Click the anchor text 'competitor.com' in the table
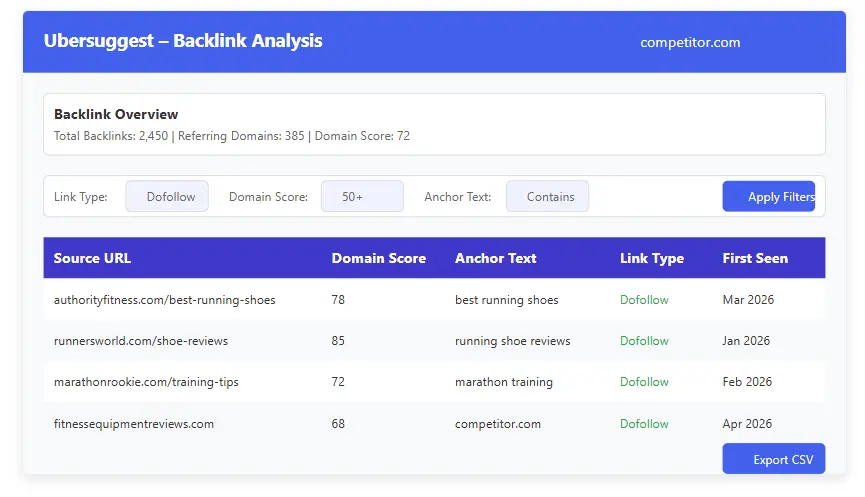The image size is (865, 497). 498,424
